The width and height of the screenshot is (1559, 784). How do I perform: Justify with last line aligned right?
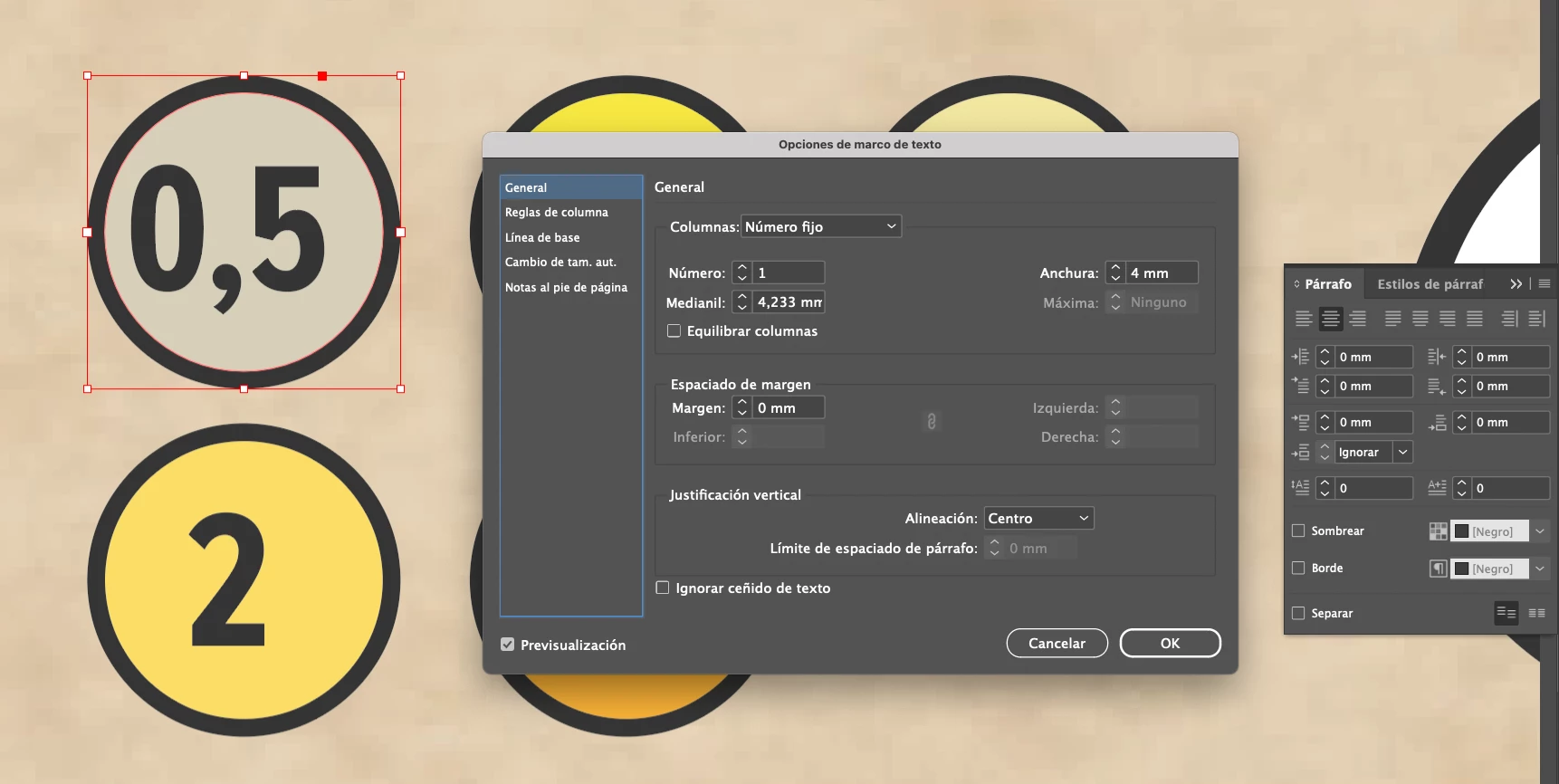click(1448, 319)
